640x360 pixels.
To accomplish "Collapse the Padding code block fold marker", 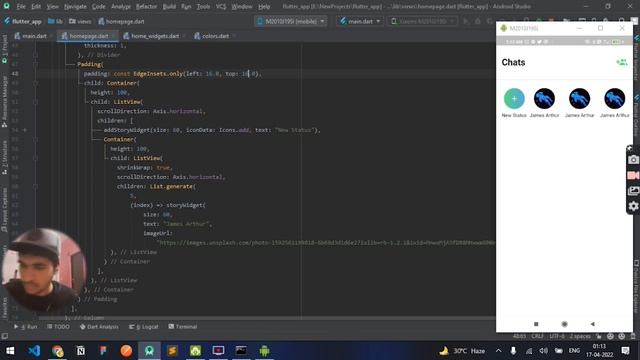I will 36,64.
